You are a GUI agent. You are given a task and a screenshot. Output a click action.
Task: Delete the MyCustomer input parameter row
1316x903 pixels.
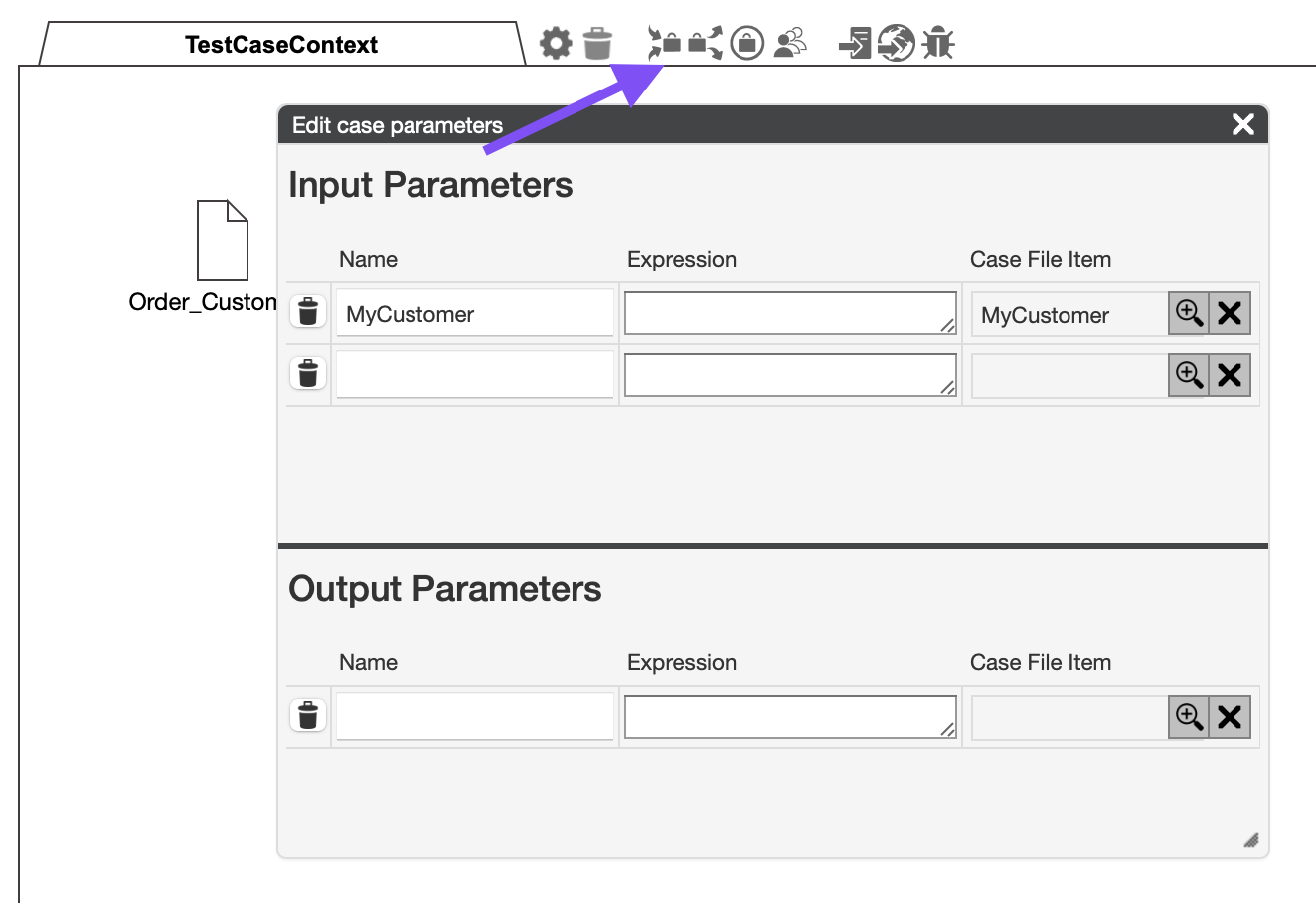(308, 312)
